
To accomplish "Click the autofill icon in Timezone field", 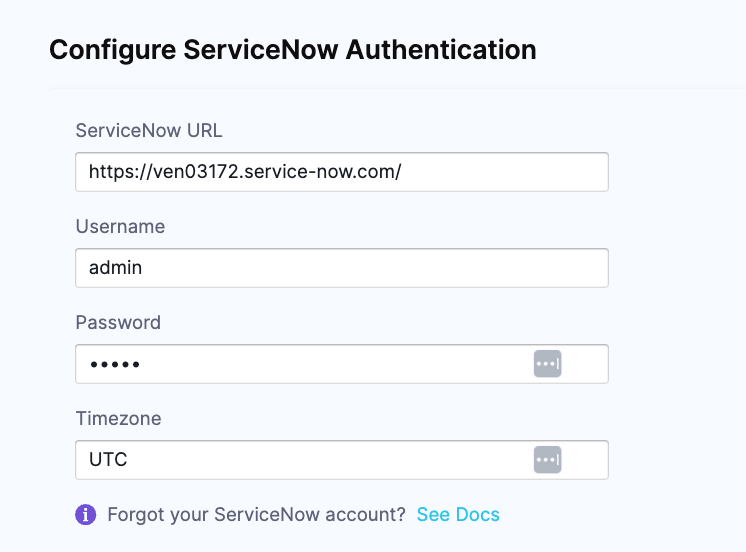I will tap(547, 460).
